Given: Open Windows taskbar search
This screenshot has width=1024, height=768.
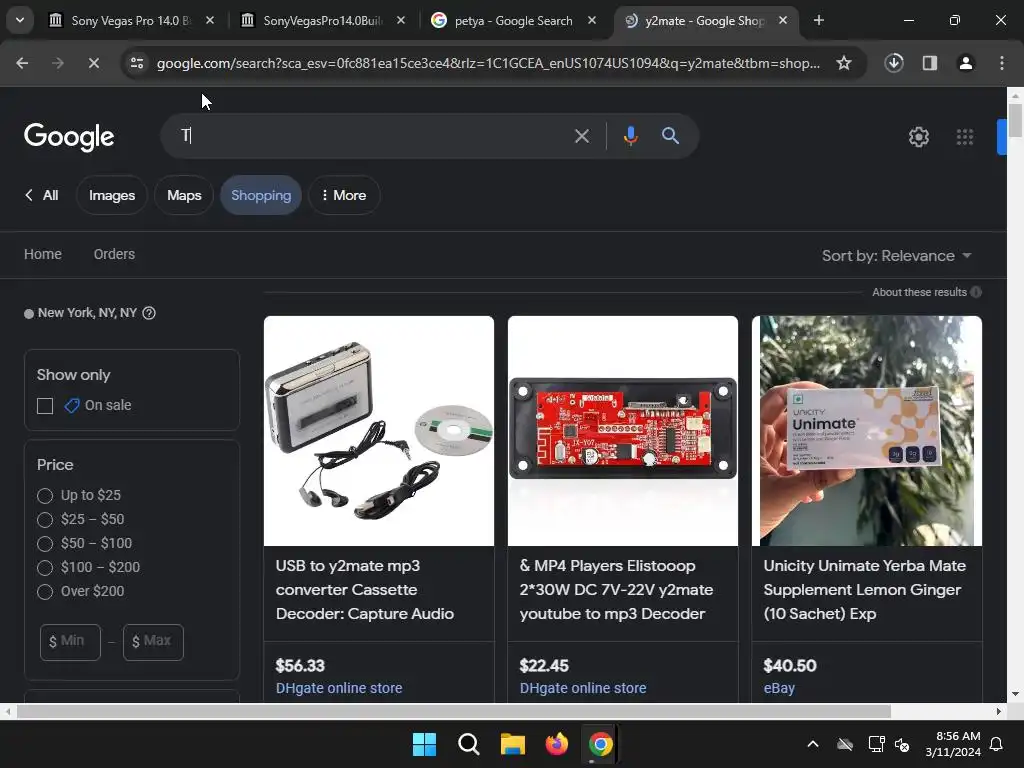Looking at the screenshot, I should pos(469,744).
